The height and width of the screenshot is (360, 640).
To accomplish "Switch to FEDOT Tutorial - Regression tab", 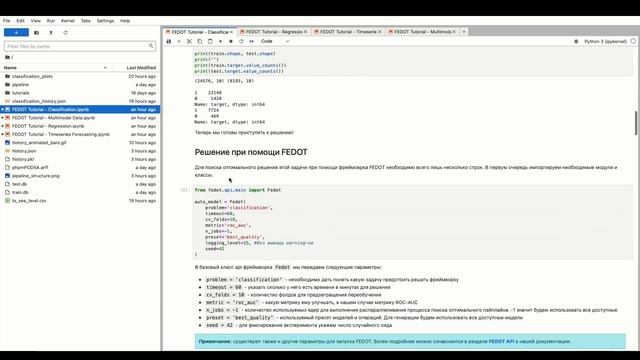I will [x=274, y=32].
